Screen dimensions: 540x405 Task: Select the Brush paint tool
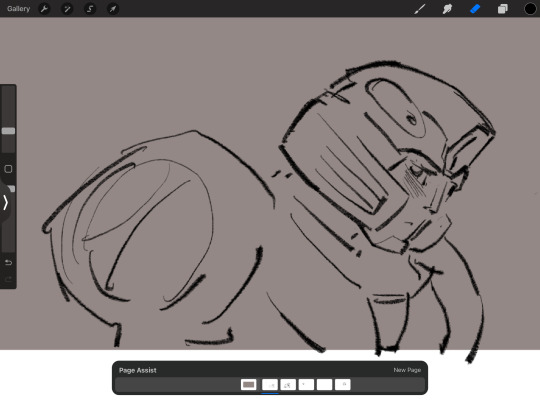[x=419, y=9]
